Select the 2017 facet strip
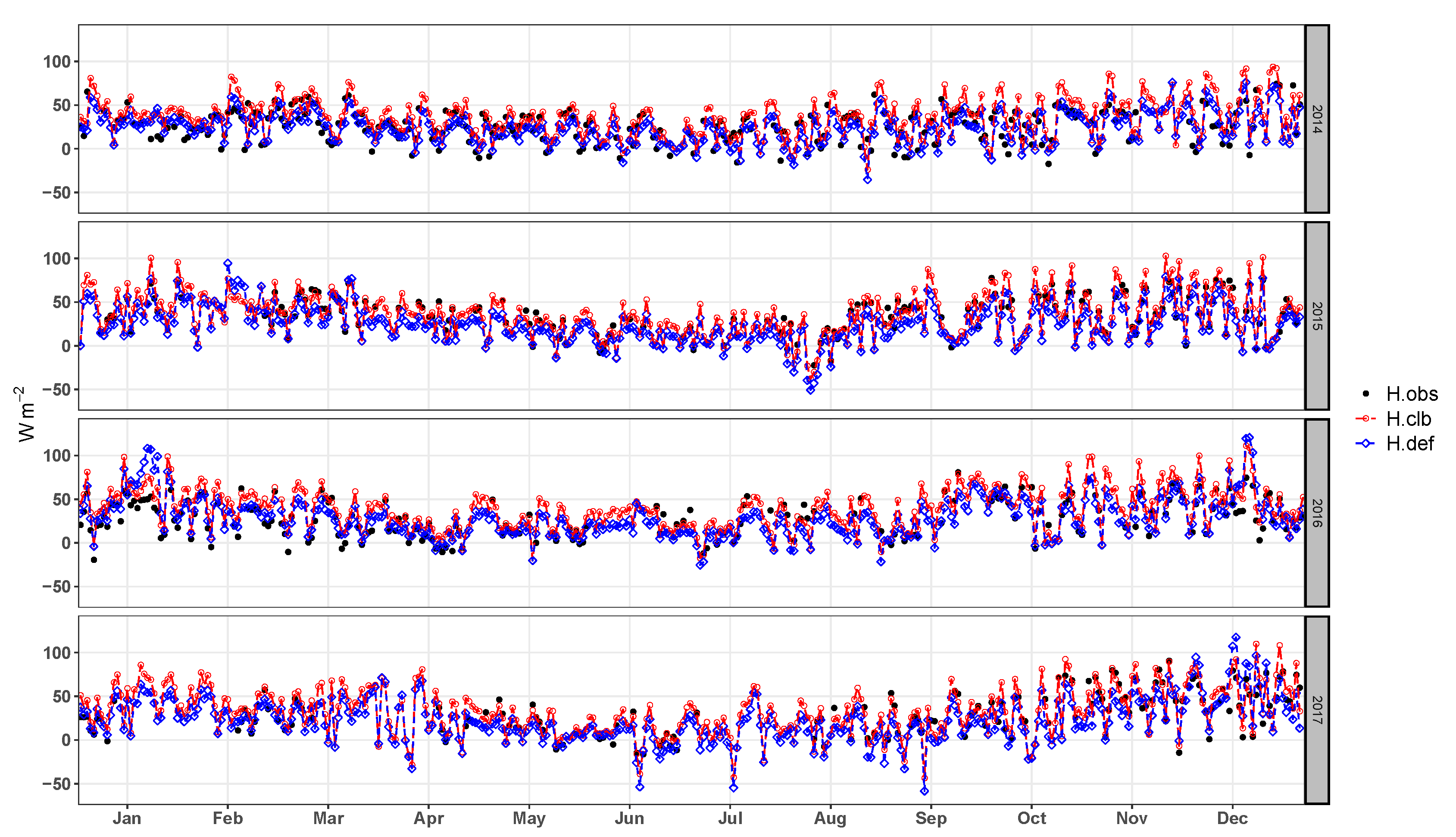This screenshot has height=837, width=1456. point(1317,710)
